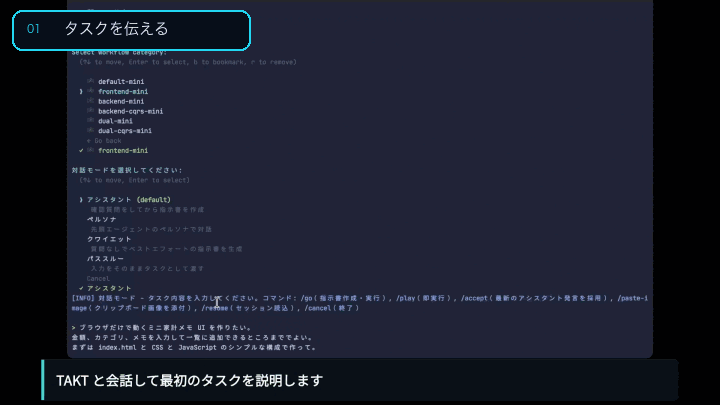The width and height of the screenshot is (720, 405).
Task: Click the Cancel option in mode list
Action: click(x=98, y=279)
